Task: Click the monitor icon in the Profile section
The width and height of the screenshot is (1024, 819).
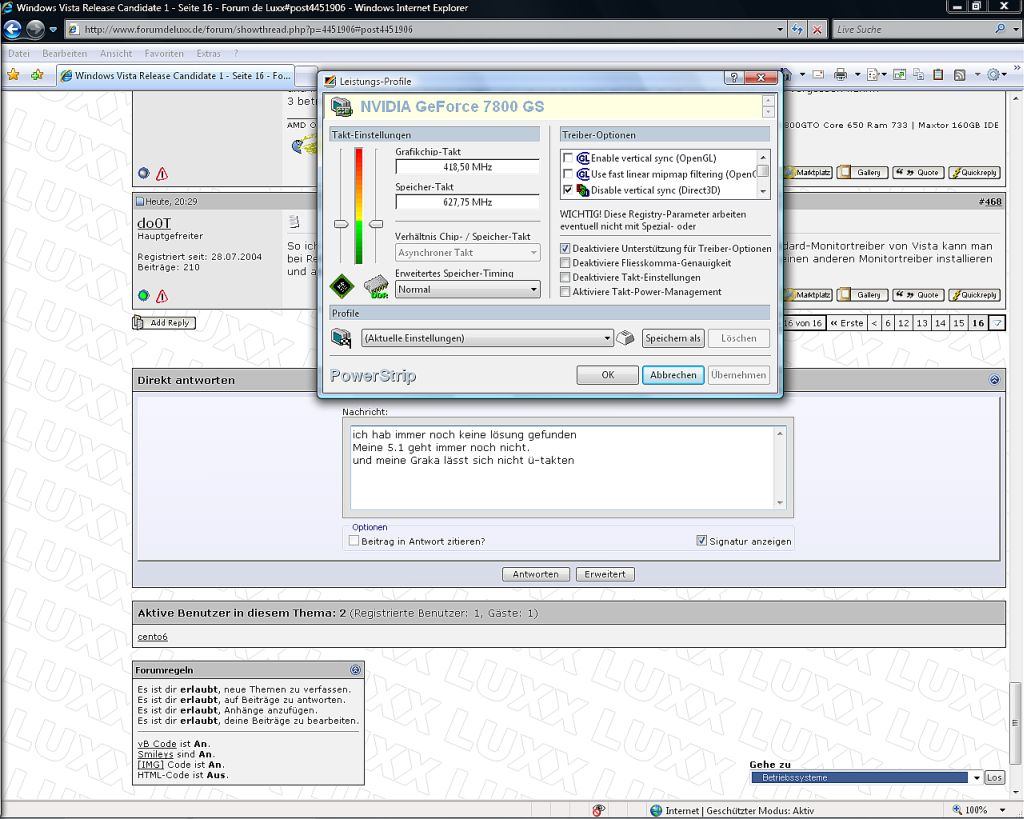Action: 341,338
